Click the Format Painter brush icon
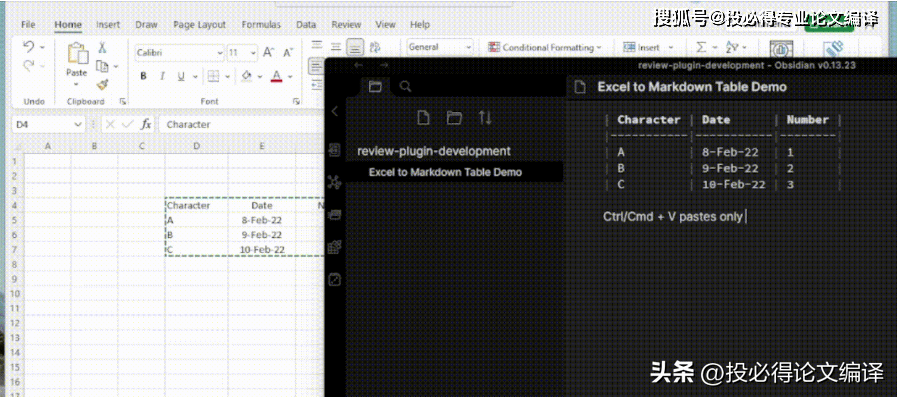This screenshot has height=397, width=897. tap(102, 85)
